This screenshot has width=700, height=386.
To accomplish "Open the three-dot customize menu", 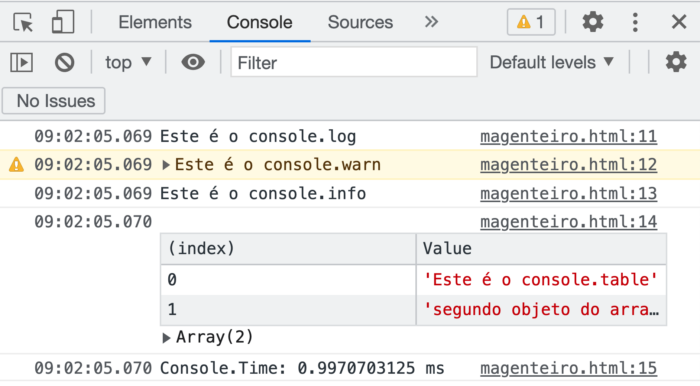I will tap(635, 22).
